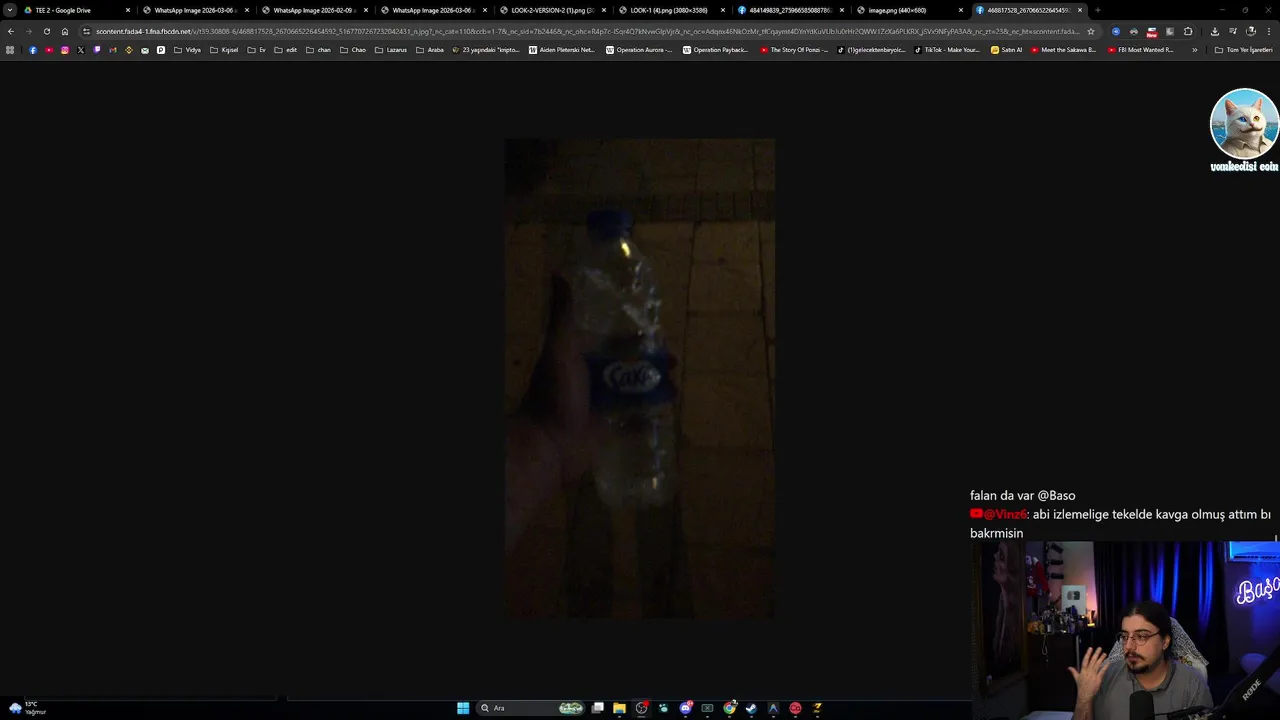The image size is (1280, 720).
Task: Click the address bar URL field
Action: point(588,31)
